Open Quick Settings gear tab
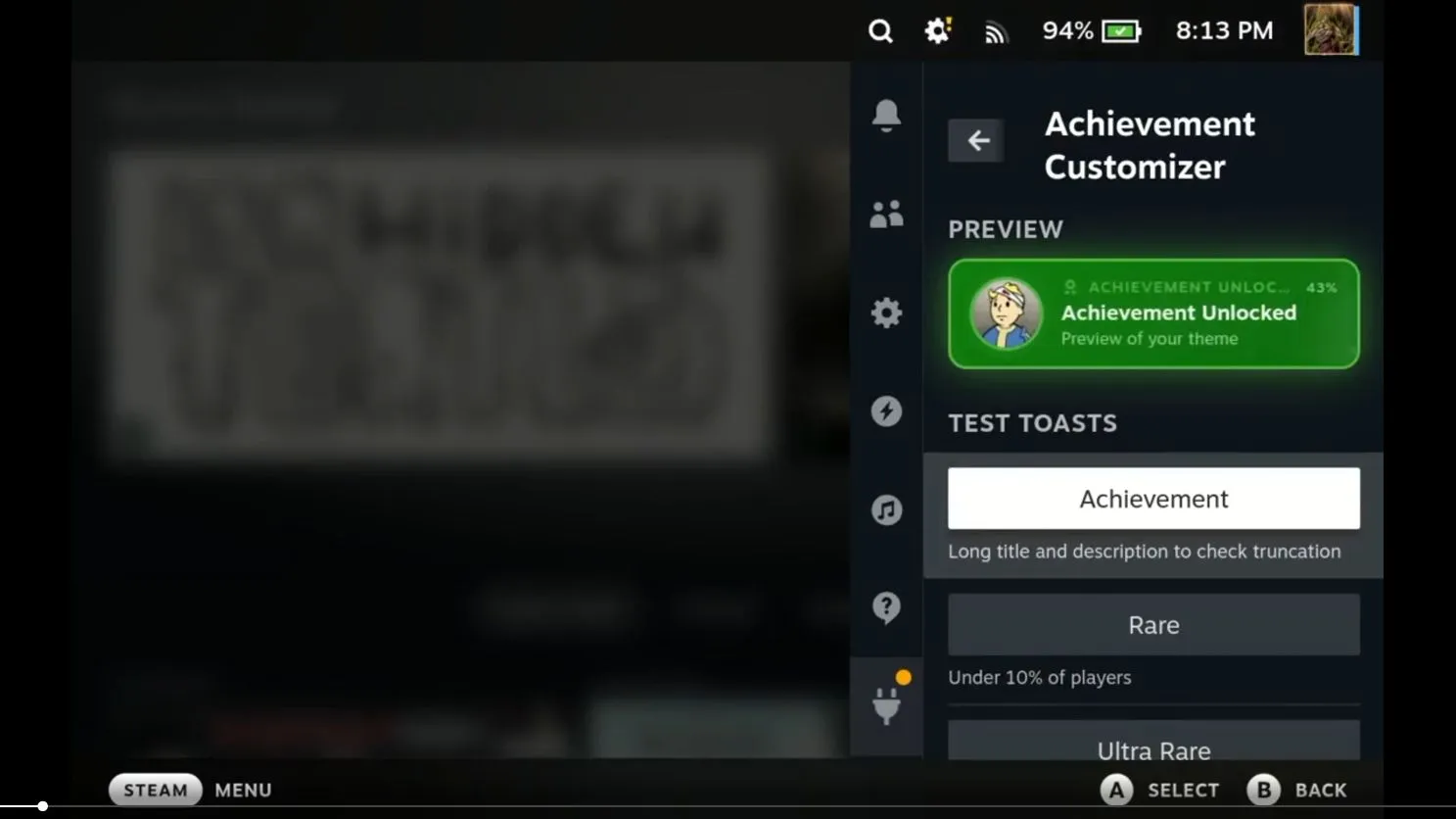This screenshot has width=1456, height=819. tap(886, 313)
